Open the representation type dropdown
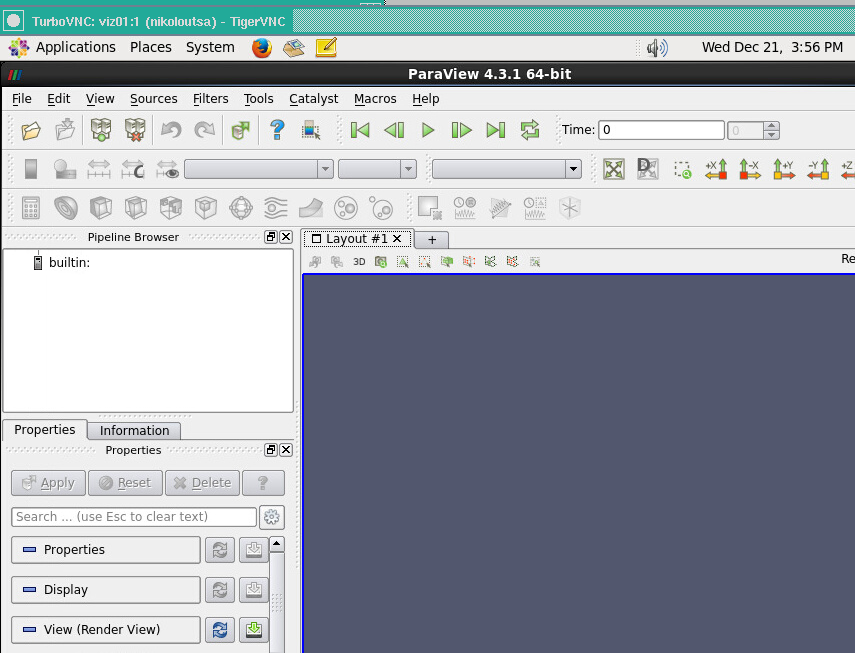 point(506,169)
